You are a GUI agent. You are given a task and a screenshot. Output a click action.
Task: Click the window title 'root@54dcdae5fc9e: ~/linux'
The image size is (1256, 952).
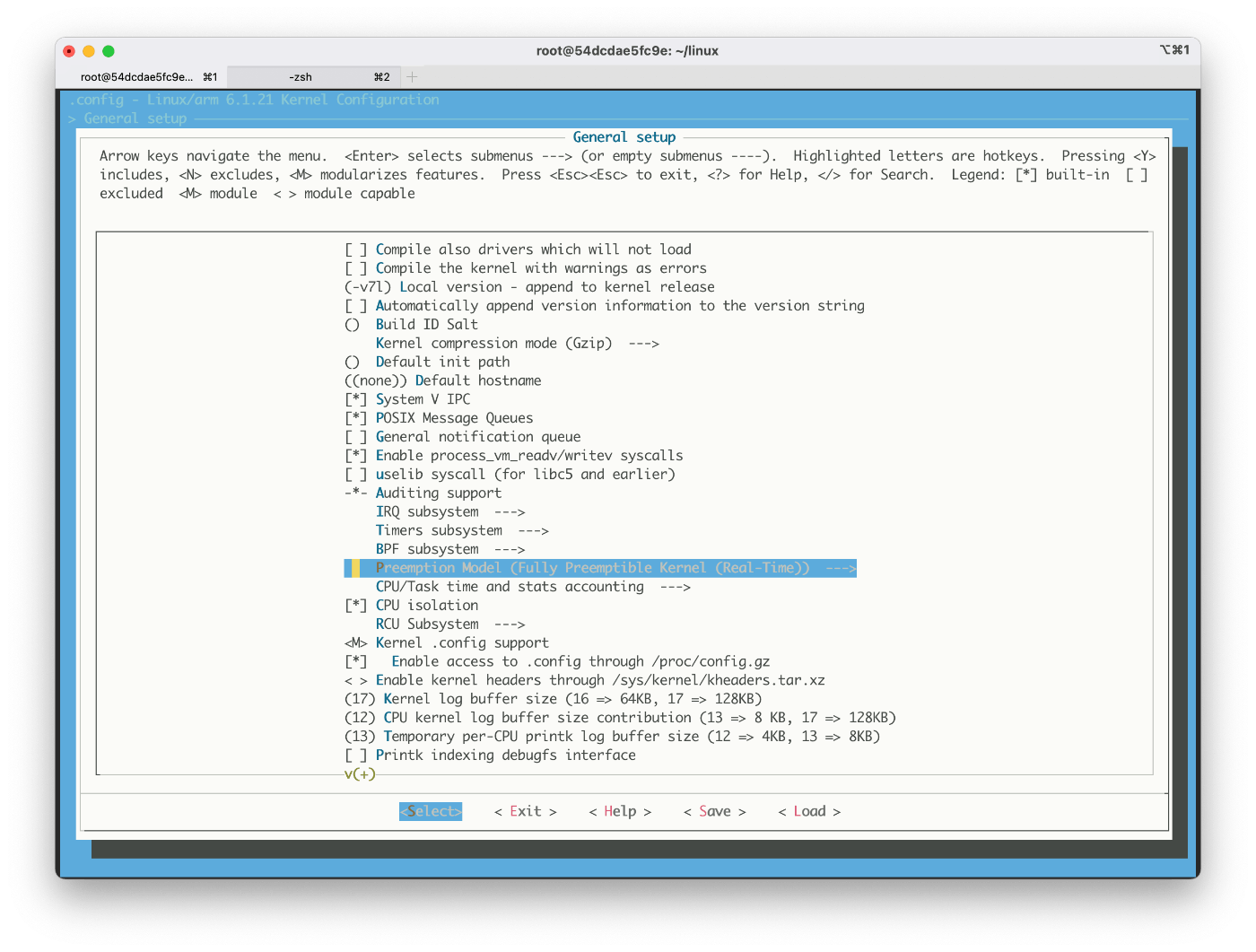pos(627,51)
